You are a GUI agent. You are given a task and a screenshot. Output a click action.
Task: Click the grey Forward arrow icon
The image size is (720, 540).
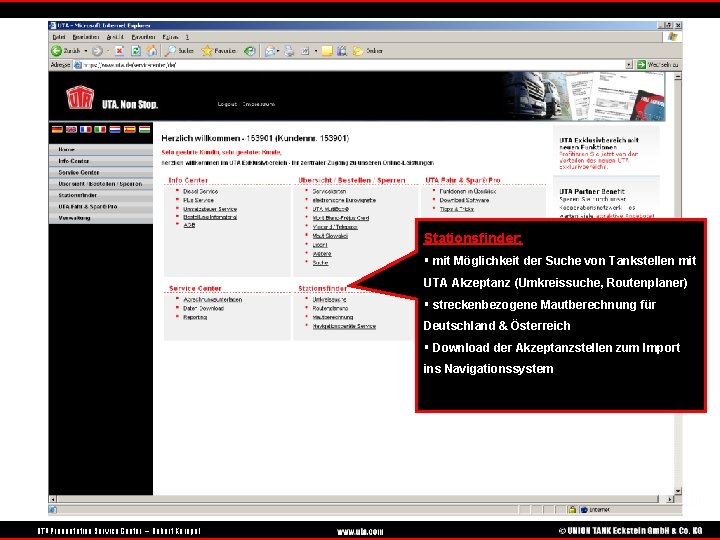[x=96, y=51]
